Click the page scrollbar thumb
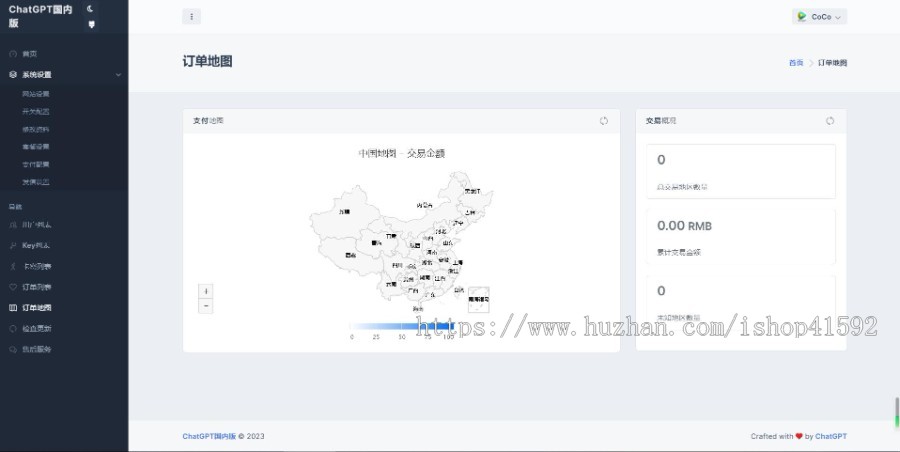The height and width of the screenshot is (452, 900). (x=897, y=412)
